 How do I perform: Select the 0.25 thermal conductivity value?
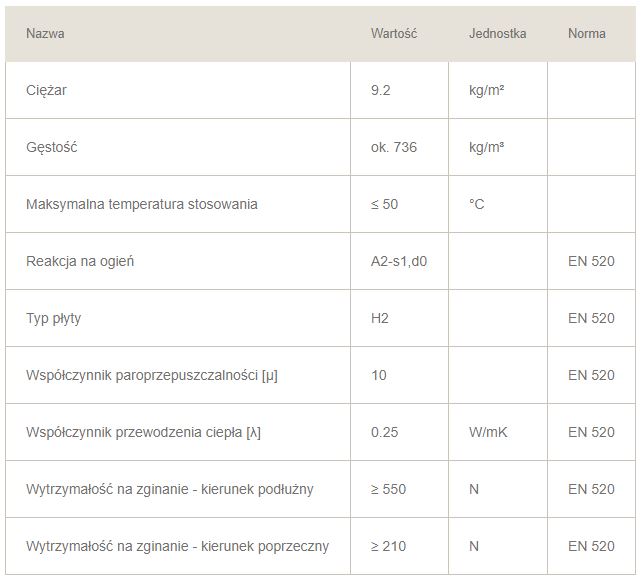point(384,432)
